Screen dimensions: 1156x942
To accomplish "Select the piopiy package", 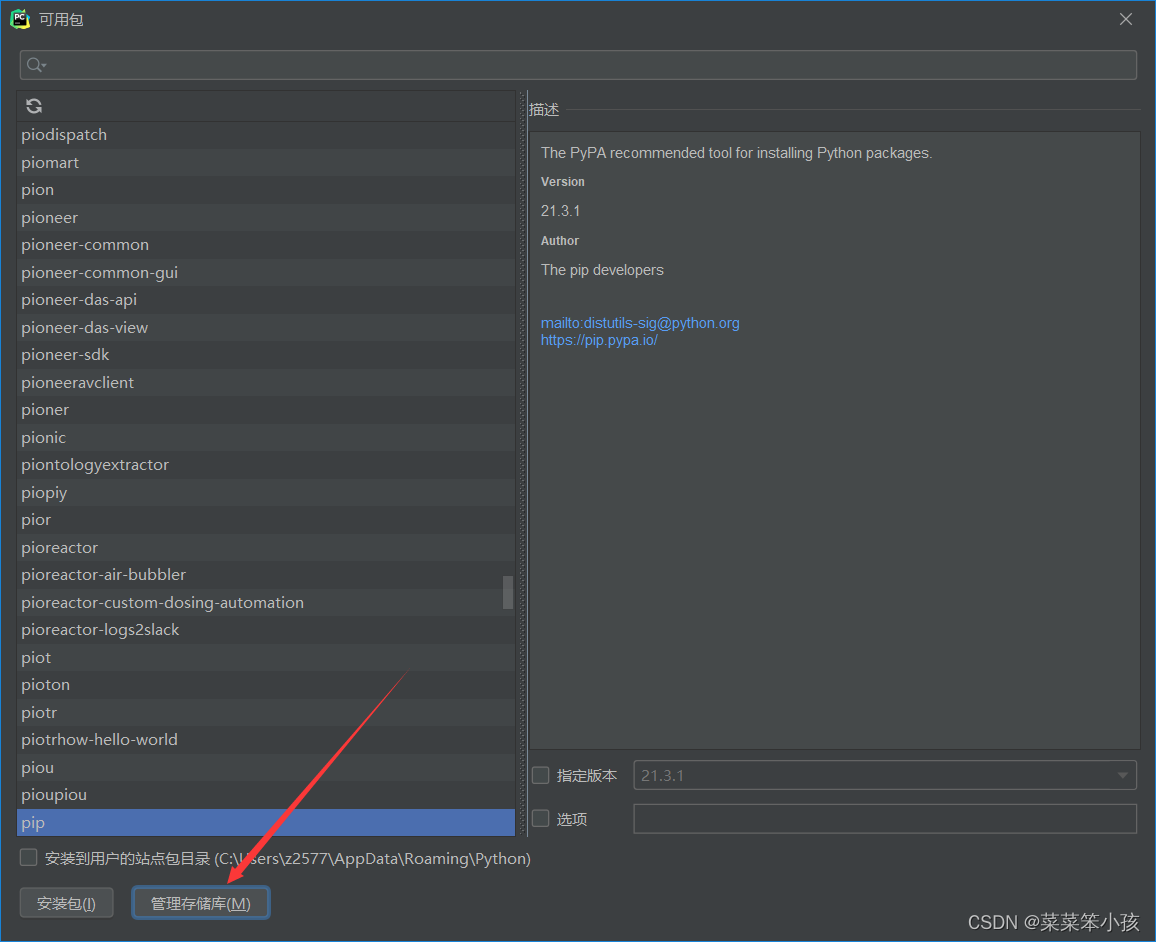I will click(x=265, y=492).
